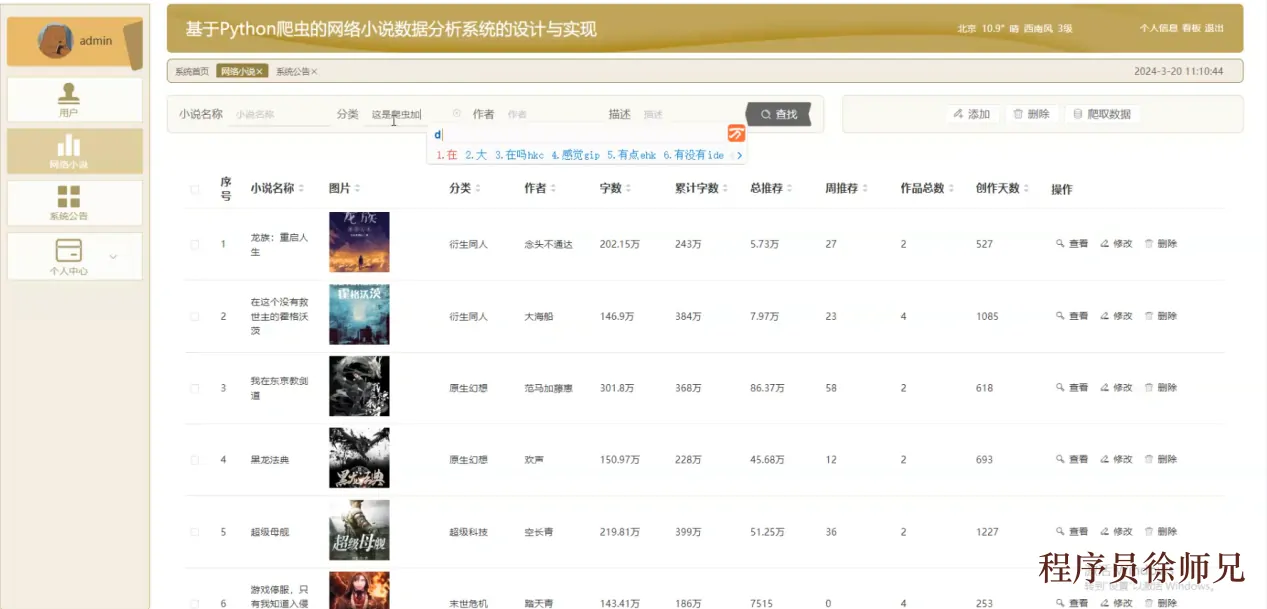Delete the 龙族：重启人生 row

pyautogui.click(x=1160, y=244)
